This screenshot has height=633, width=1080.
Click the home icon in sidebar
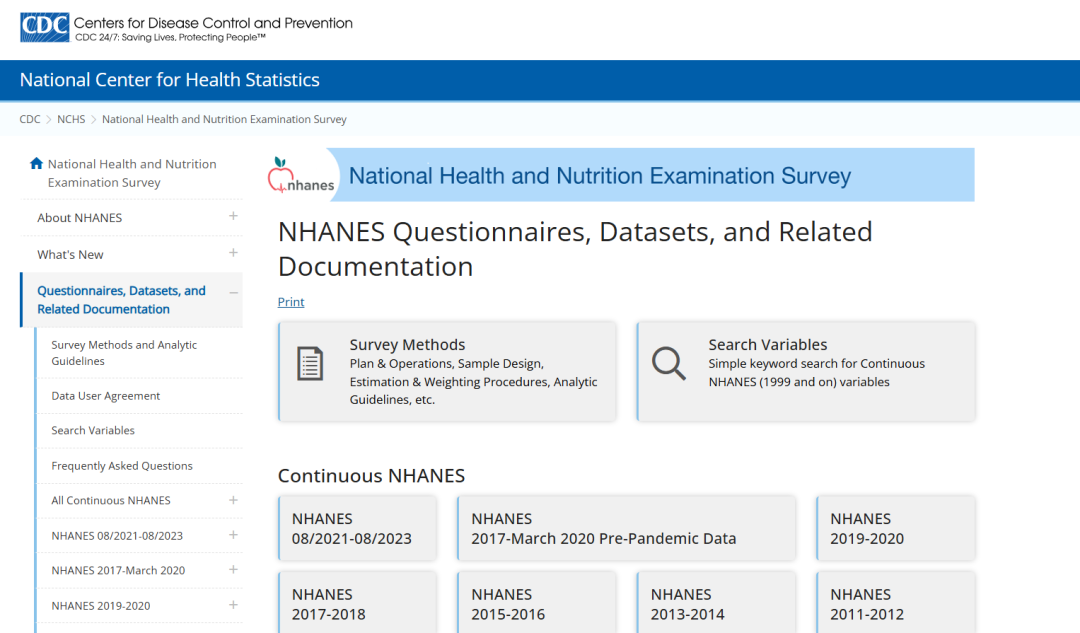pos(37,163)
